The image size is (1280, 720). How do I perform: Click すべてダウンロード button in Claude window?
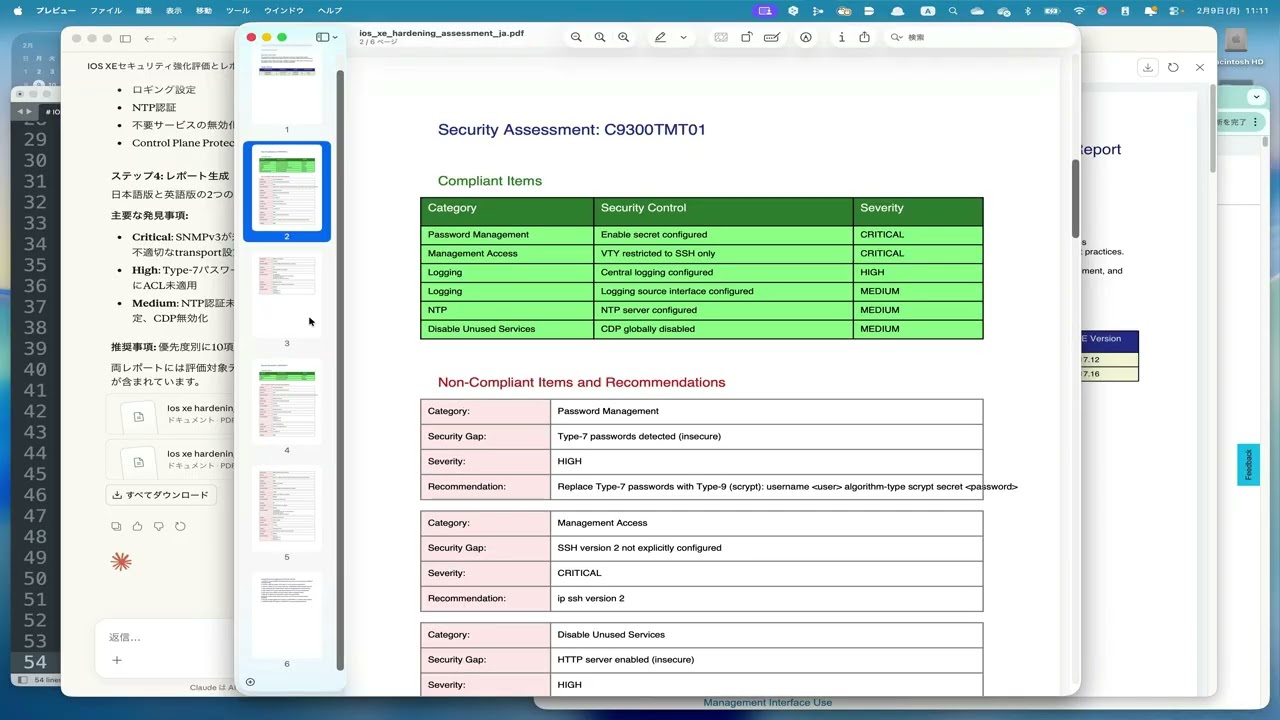[x=161, y=495]
